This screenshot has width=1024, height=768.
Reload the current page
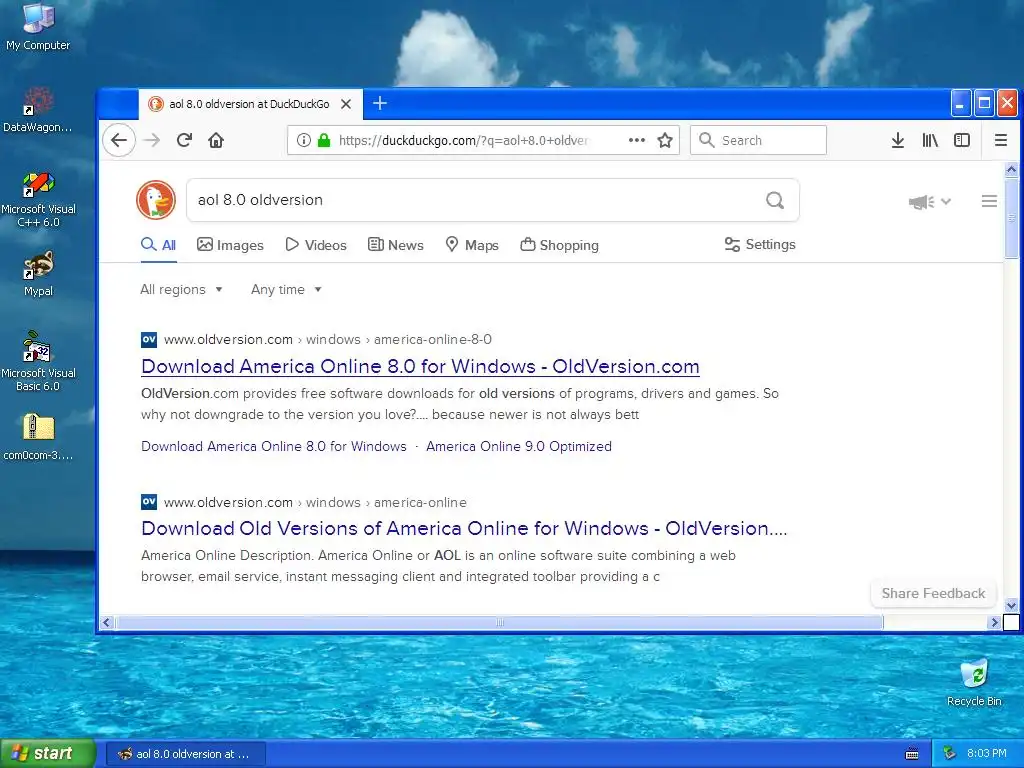184,140
